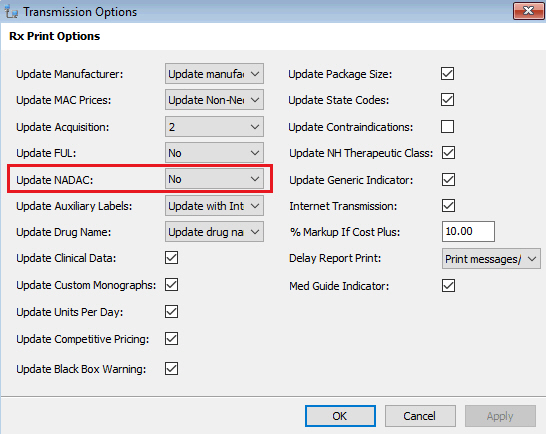Open the Delay Report Print dropdown
Image resolution: width=546 pixels, height=434 pixels.
coord(491,258)
